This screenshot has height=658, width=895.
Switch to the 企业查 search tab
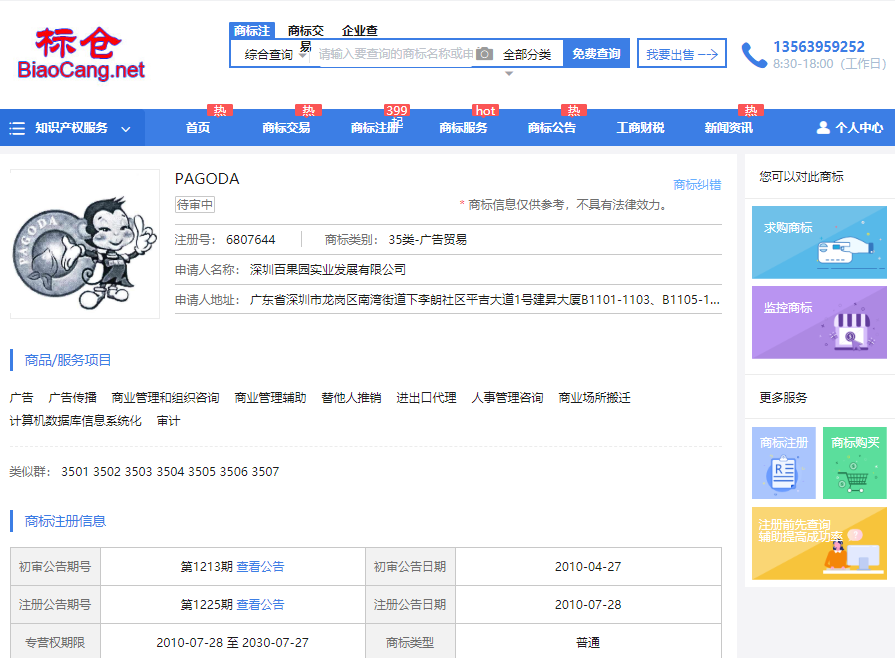point(360,31)
